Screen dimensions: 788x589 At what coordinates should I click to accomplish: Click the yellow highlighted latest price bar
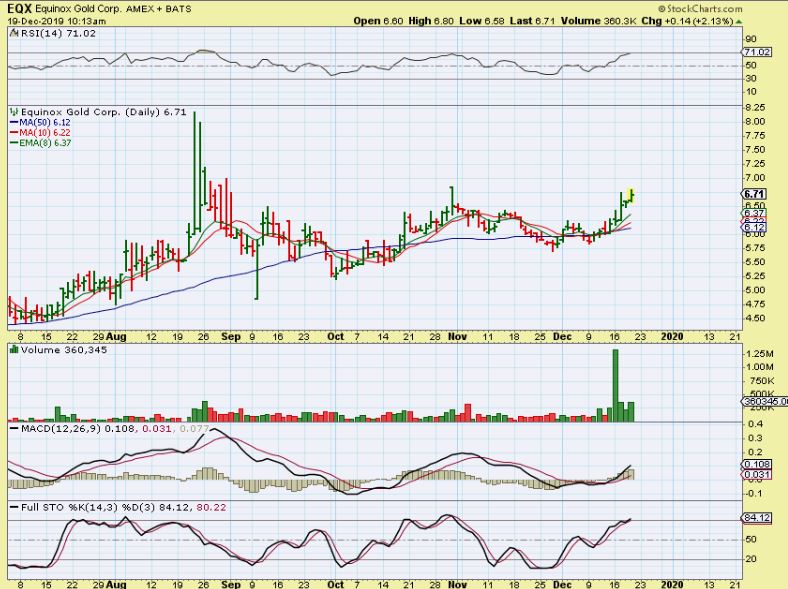click(x=631, y=195)
